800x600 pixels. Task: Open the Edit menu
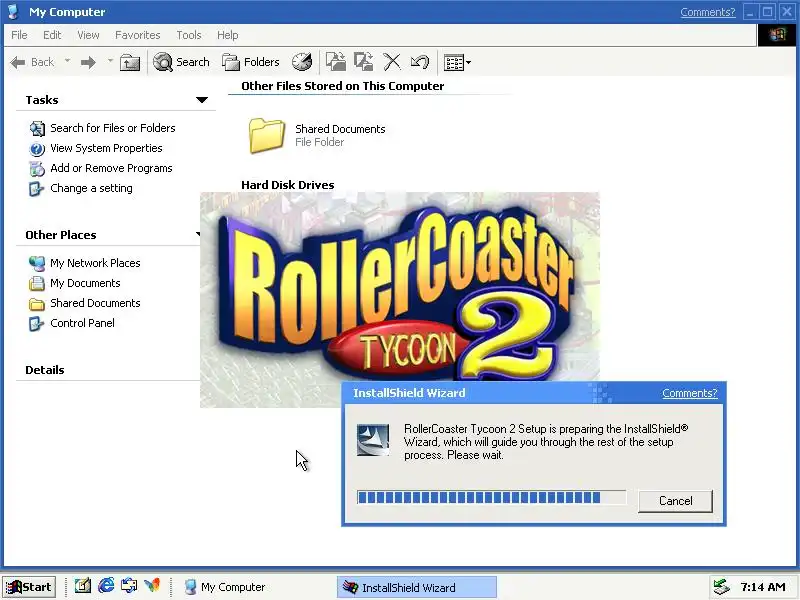coord(52,35)
